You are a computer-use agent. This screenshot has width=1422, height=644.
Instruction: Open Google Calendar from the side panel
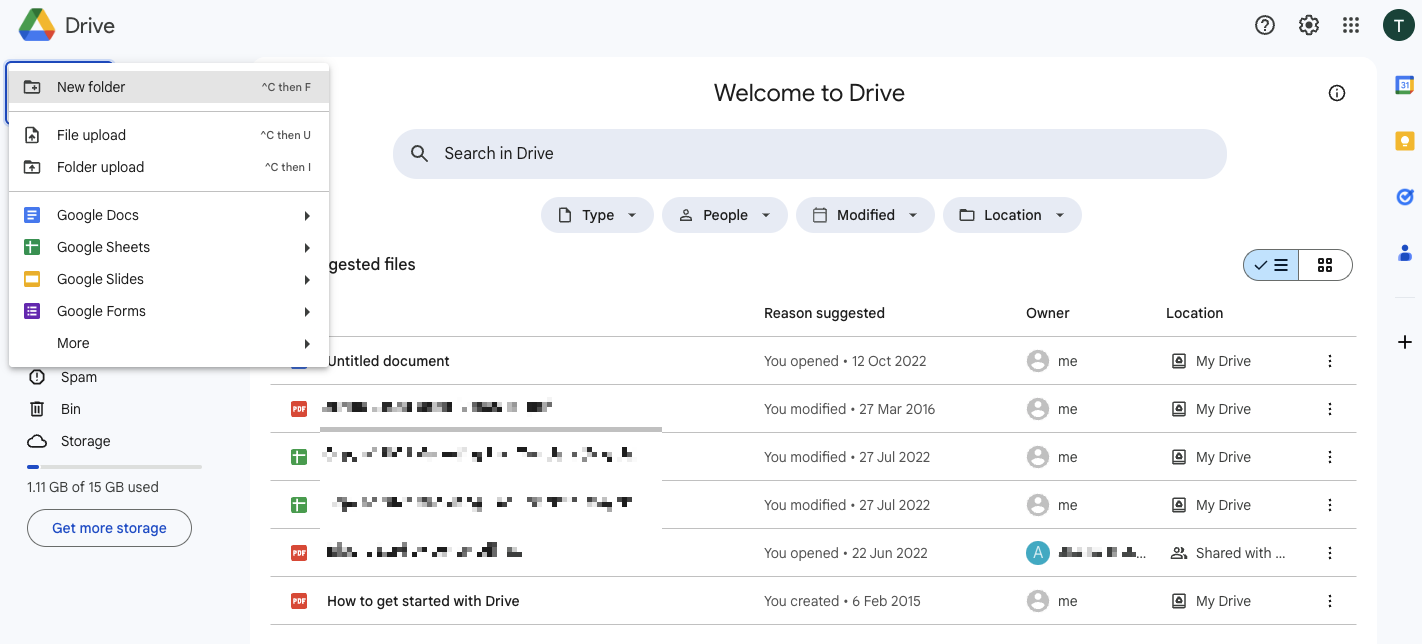(1404, 85)
